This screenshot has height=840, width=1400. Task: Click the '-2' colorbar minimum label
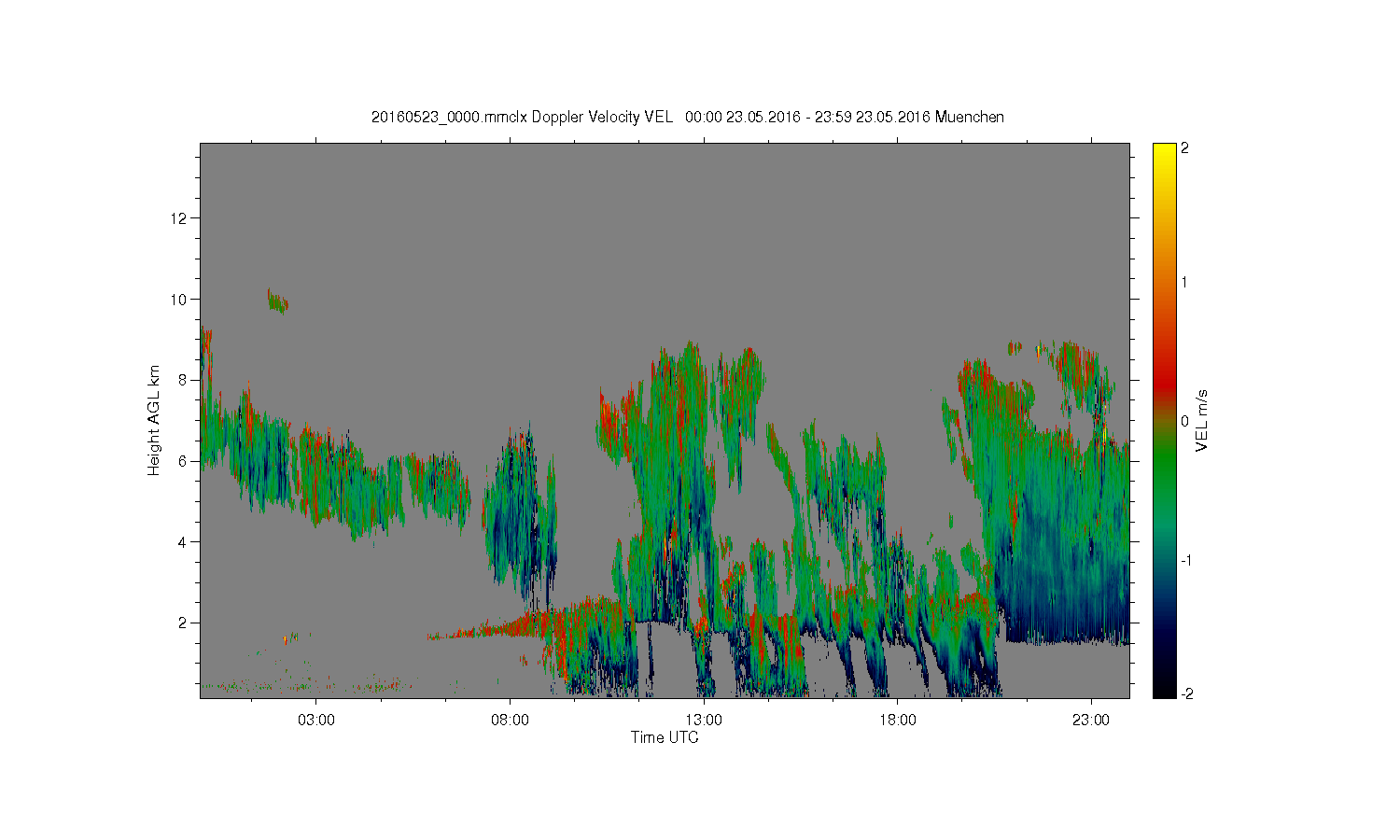tap(1186, 693)
